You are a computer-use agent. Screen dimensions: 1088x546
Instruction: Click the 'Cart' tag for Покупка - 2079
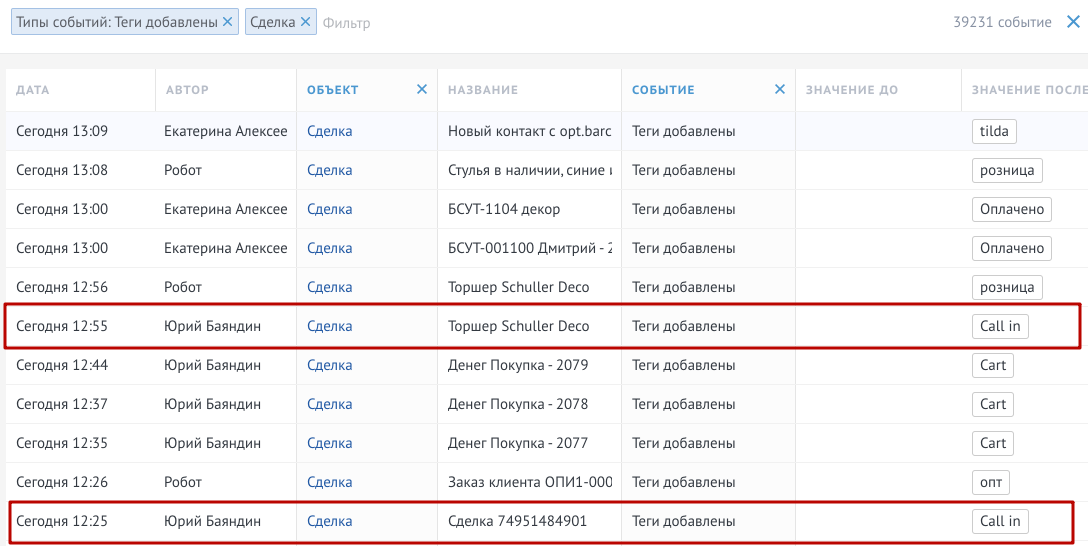click(x=993, y=365)
